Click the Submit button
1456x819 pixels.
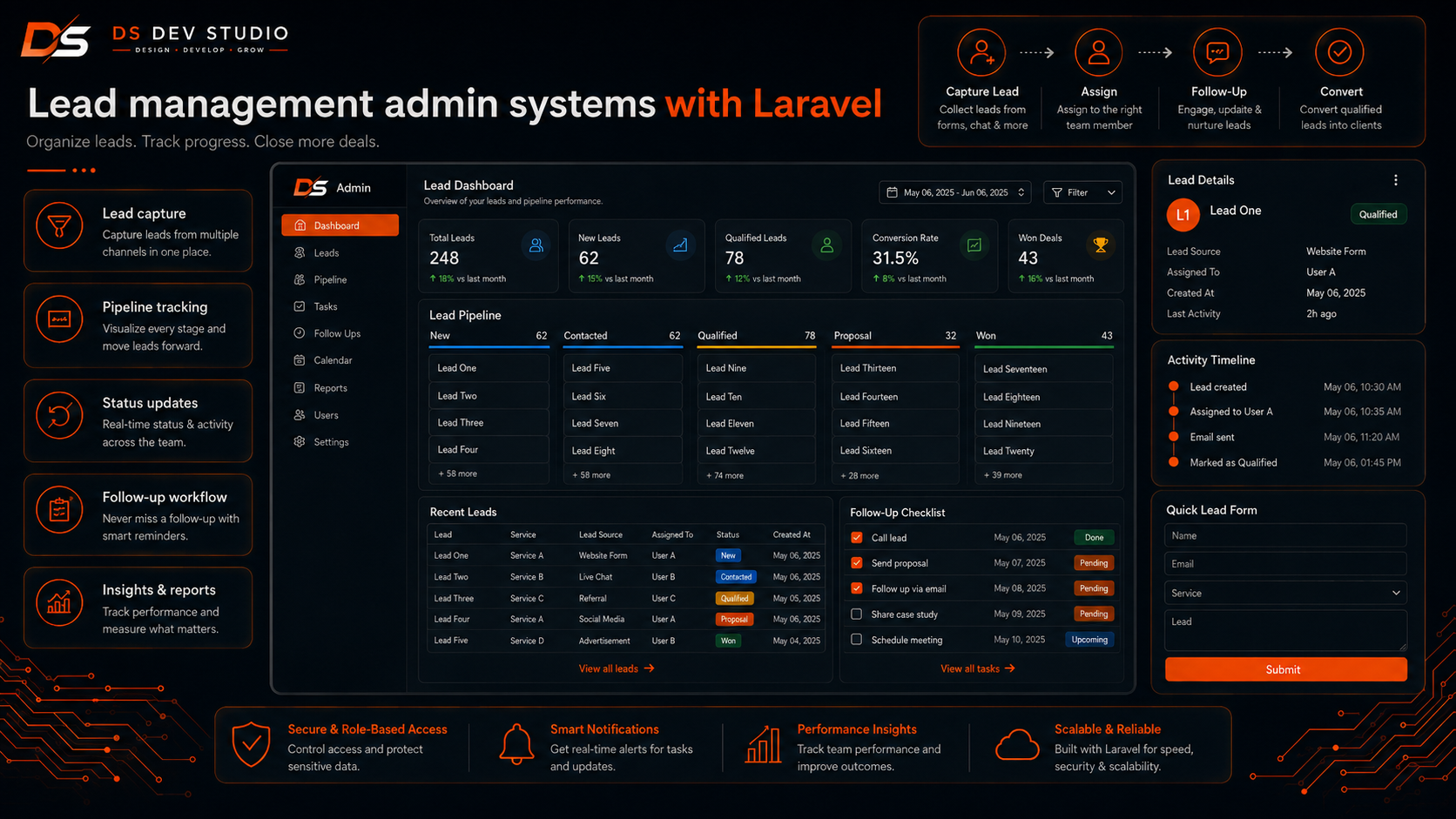(x=1285, y=669)
